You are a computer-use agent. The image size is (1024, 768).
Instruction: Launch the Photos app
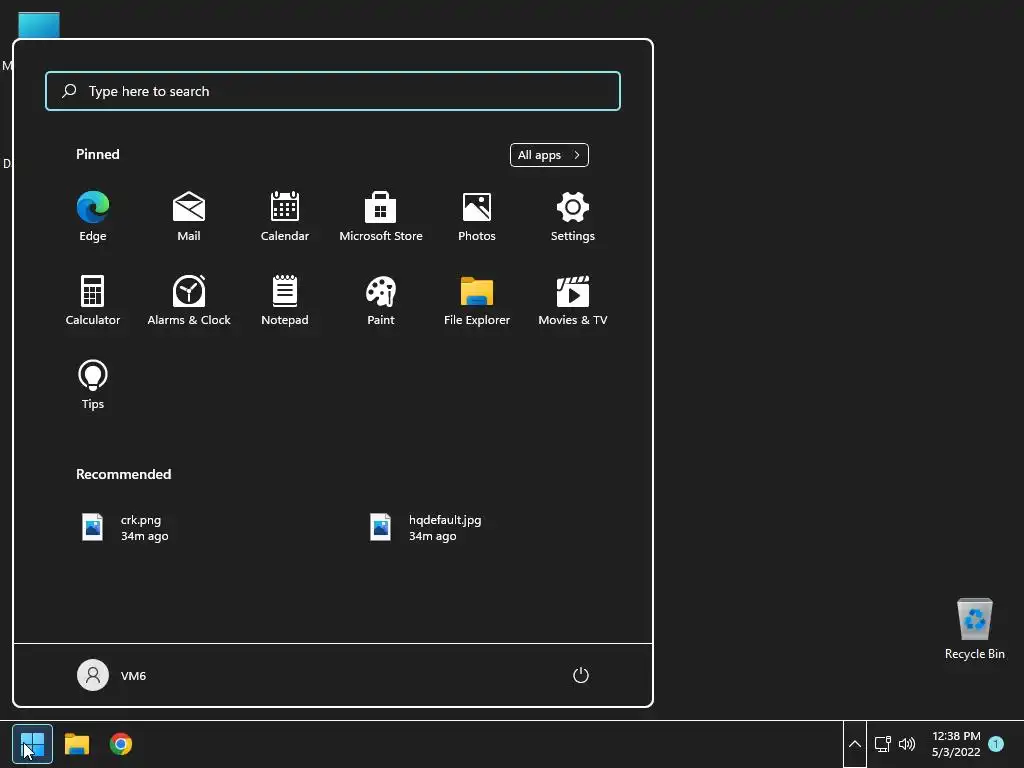(477, 217)
